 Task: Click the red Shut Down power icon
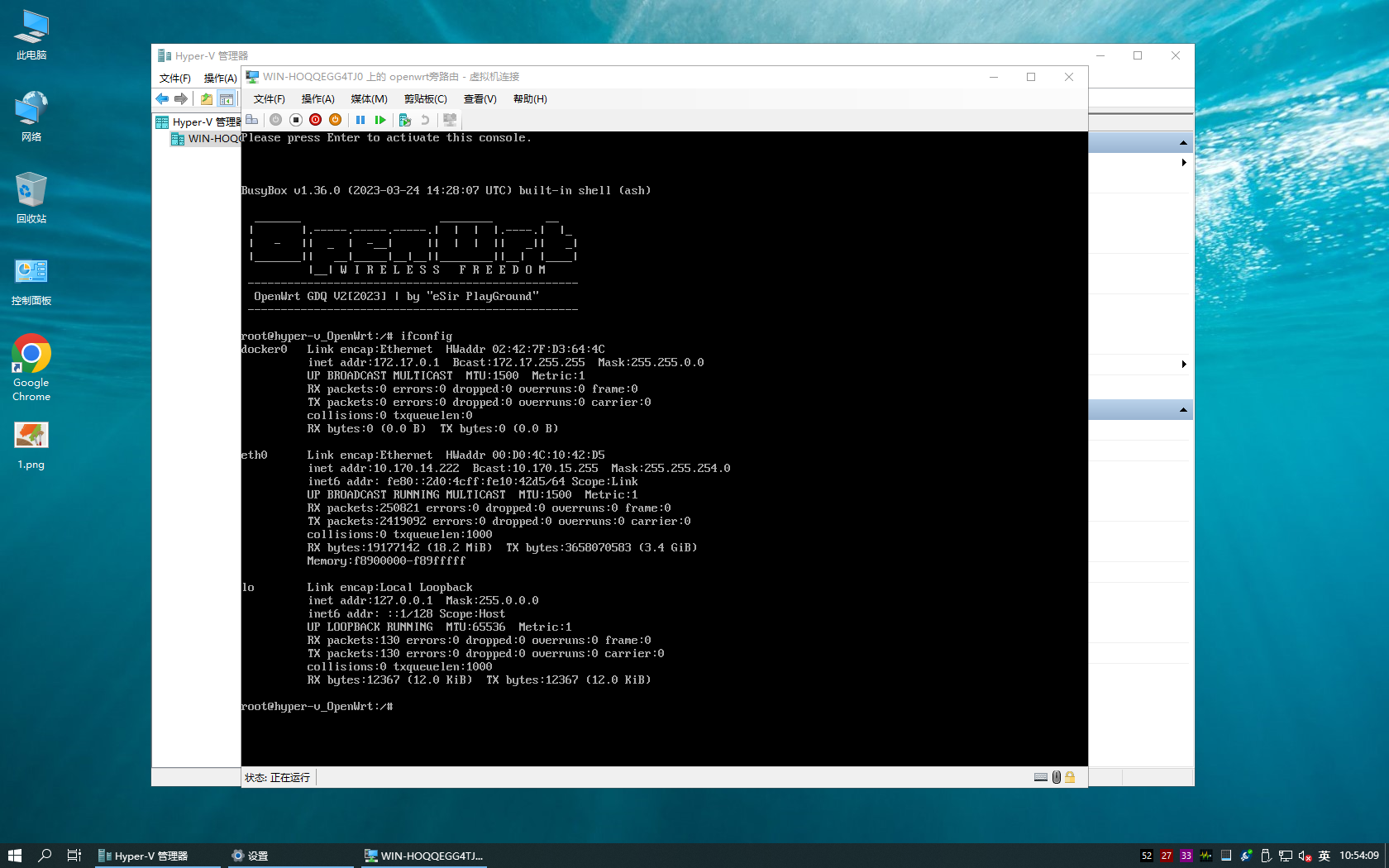pyautogui.click(x=315, y=120)
